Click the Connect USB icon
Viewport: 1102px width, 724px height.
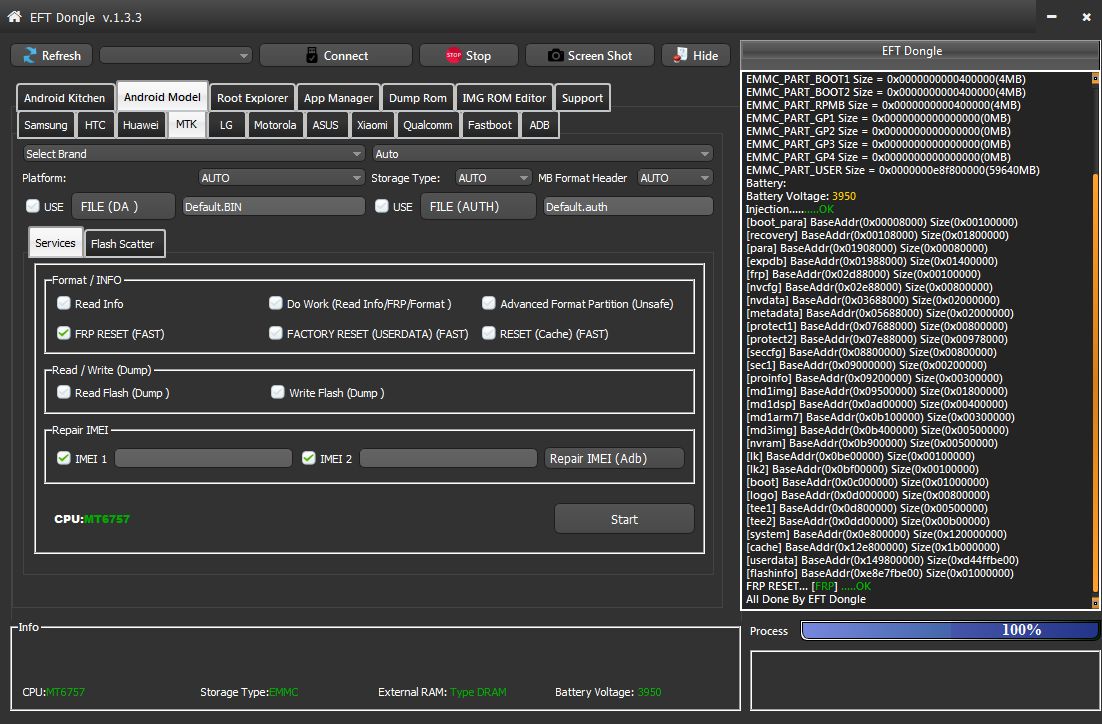(312, 56)
